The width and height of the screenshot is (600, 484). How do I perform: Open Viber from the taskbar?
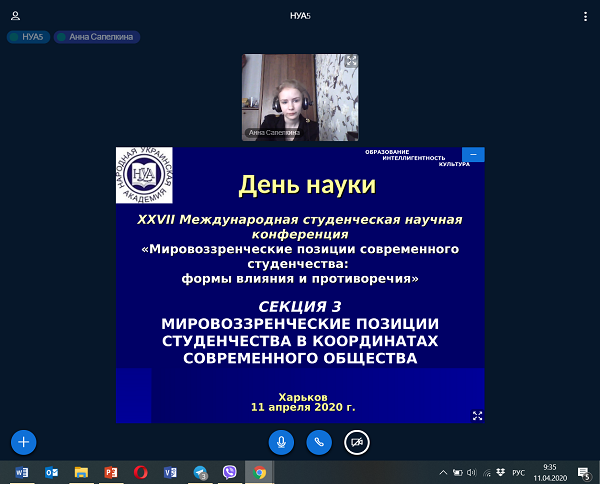coord(230,472)
